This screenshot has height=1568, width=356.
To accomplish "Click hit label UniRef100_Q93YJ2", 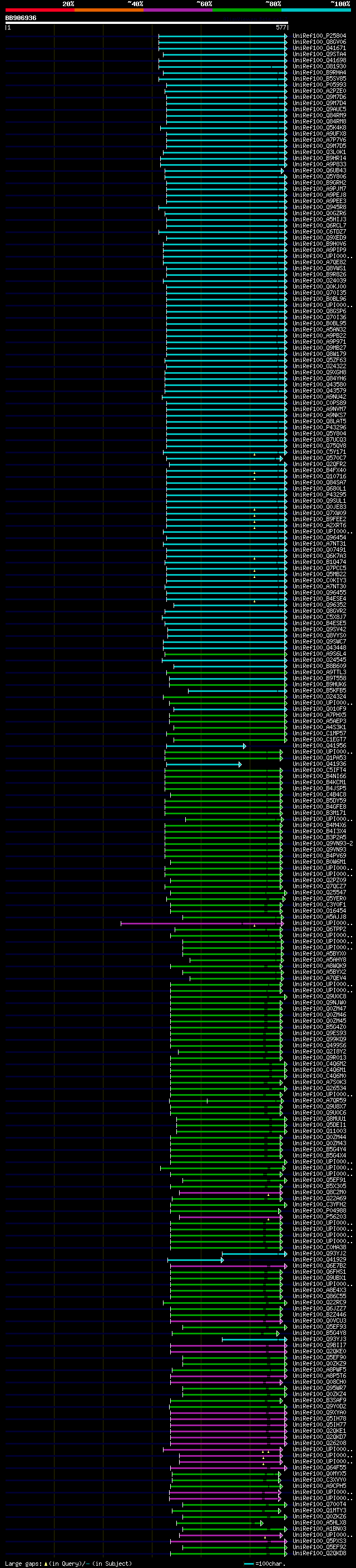I will pyautogui.click(x=319, y=1253).
